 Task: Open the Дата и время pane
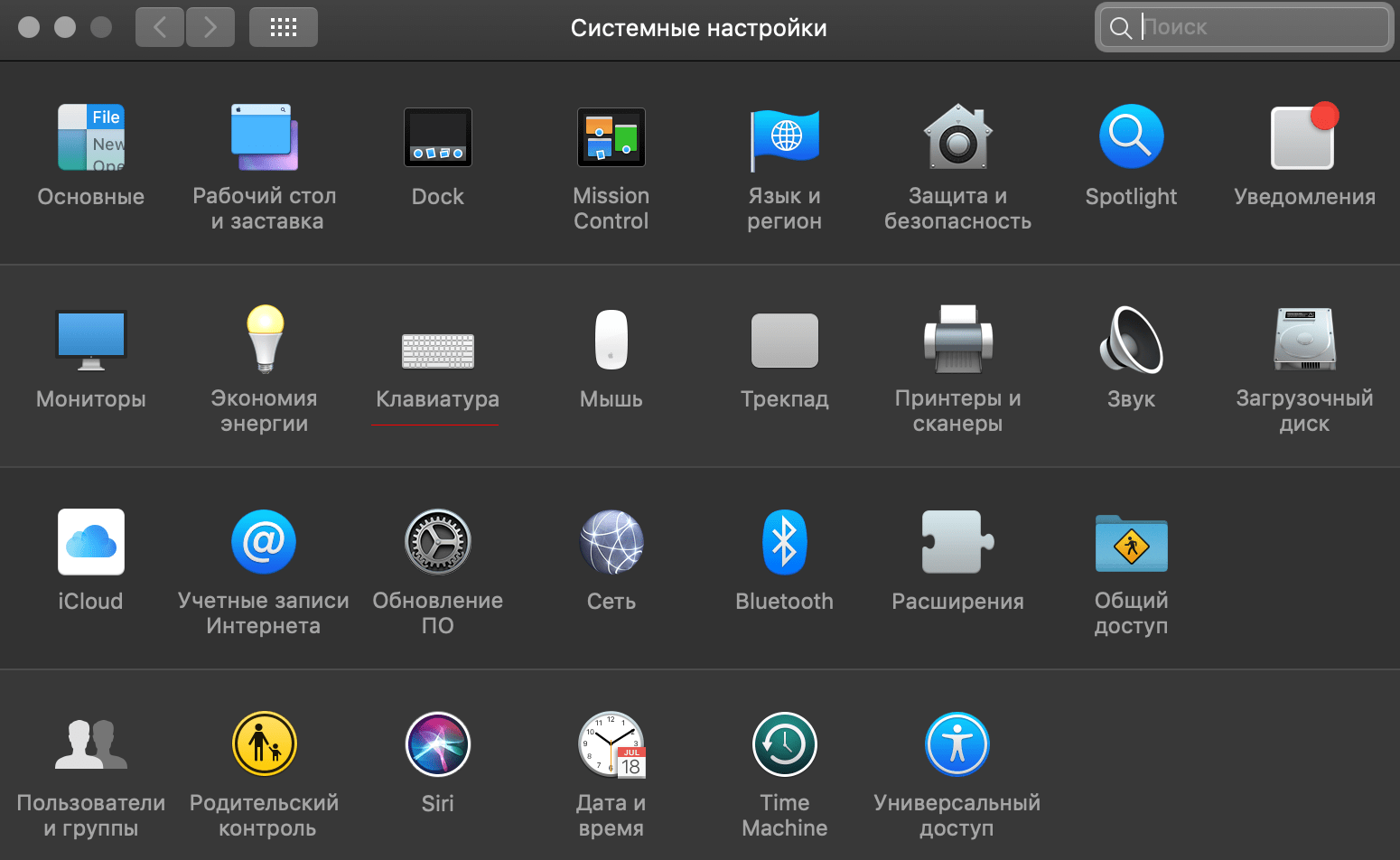point(611,744)
